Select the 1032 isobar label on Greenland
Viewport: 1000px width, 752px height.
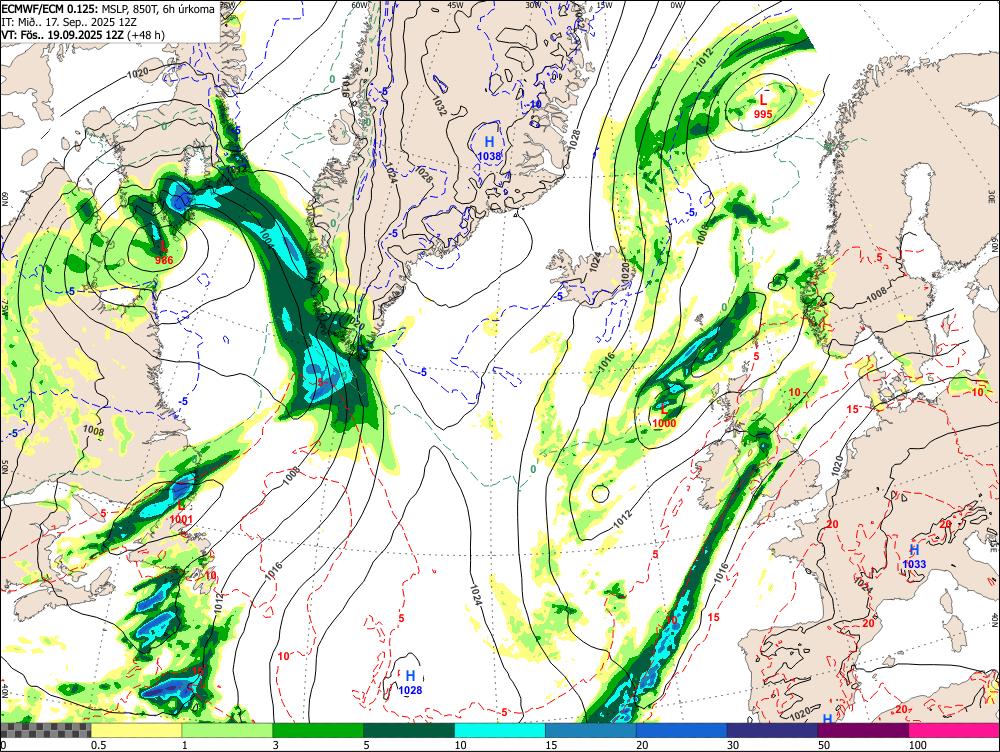point(439,106)
